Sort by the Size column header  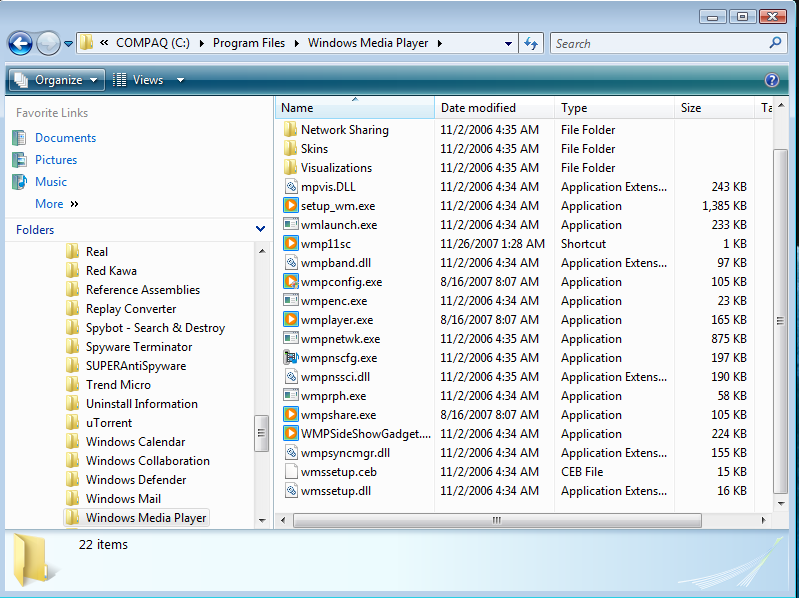pyautogui.click(x=714, y=107)
